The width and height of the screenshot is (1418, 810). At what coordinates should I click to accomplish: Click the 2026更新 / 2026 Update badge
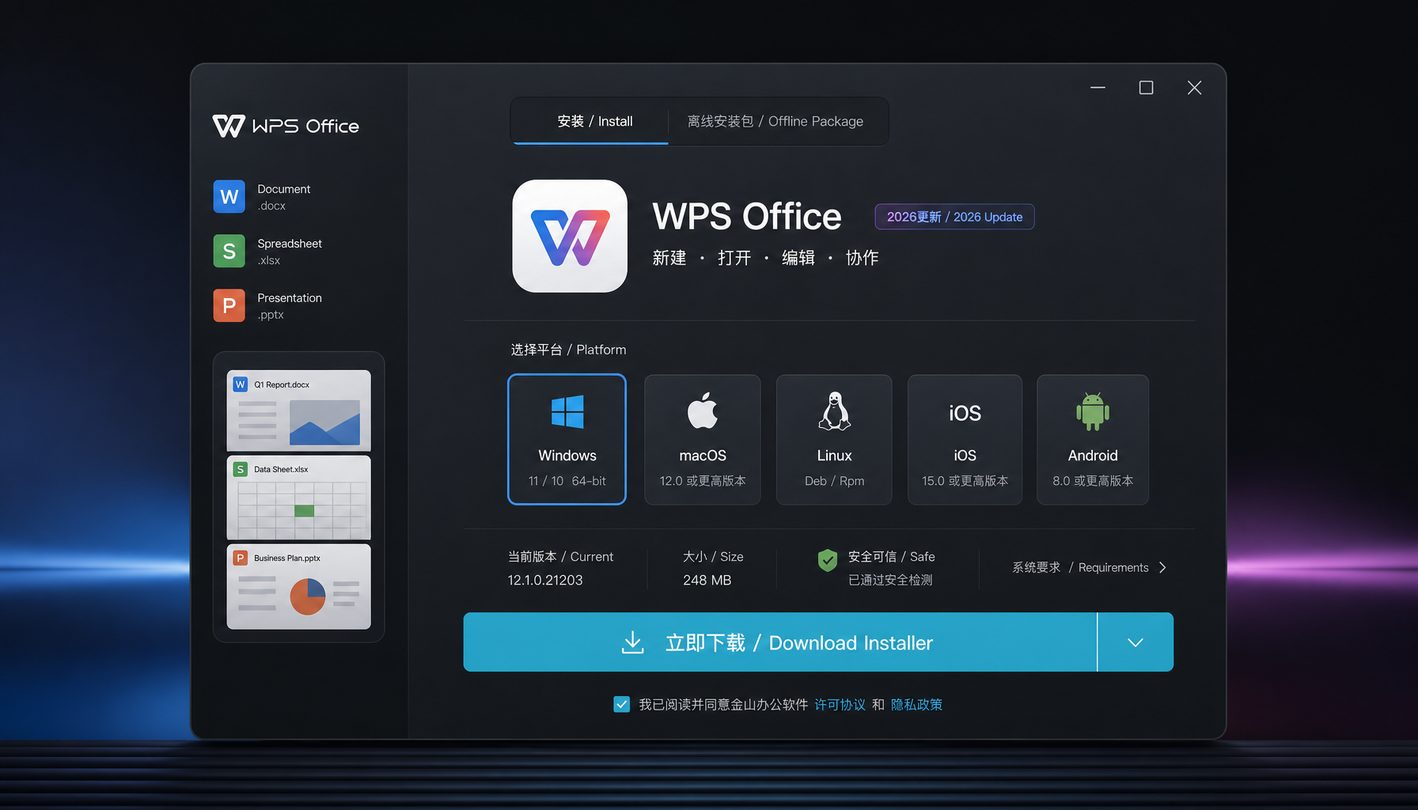(x=954, y=217)
